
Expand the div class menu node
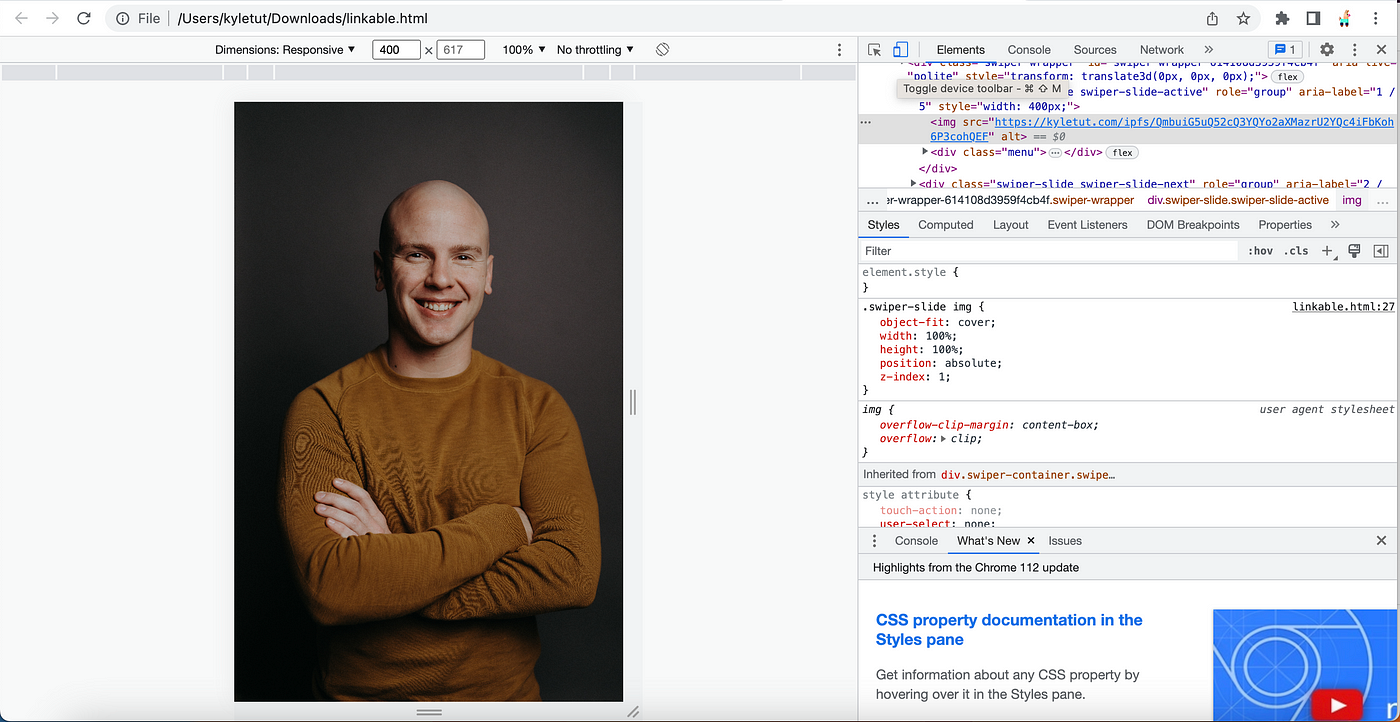click(x=925, y=152)
